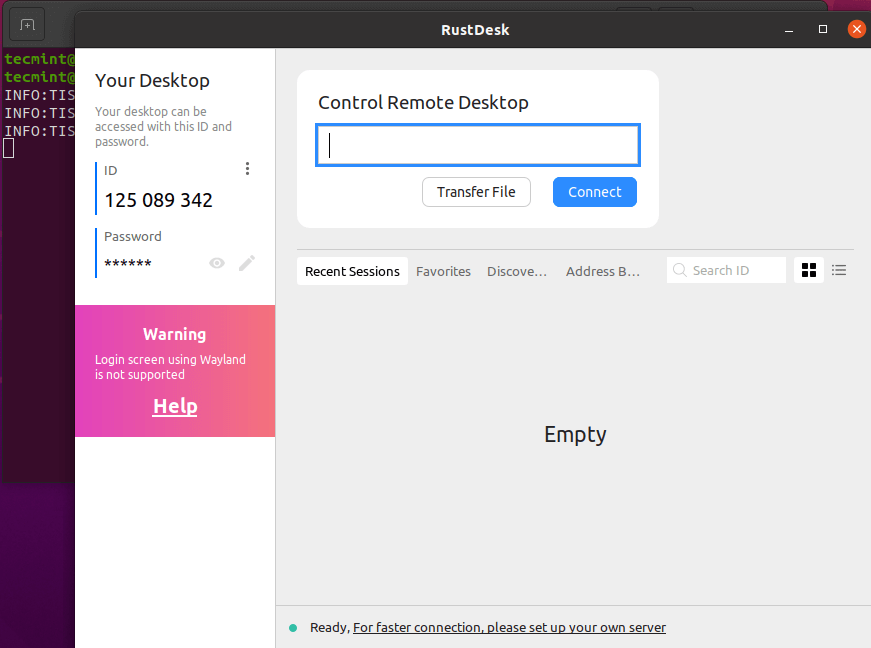Switch to the Favorites tab
This screenshot has height=648, width=871.
pyautogui.click(x=443, y=270)
